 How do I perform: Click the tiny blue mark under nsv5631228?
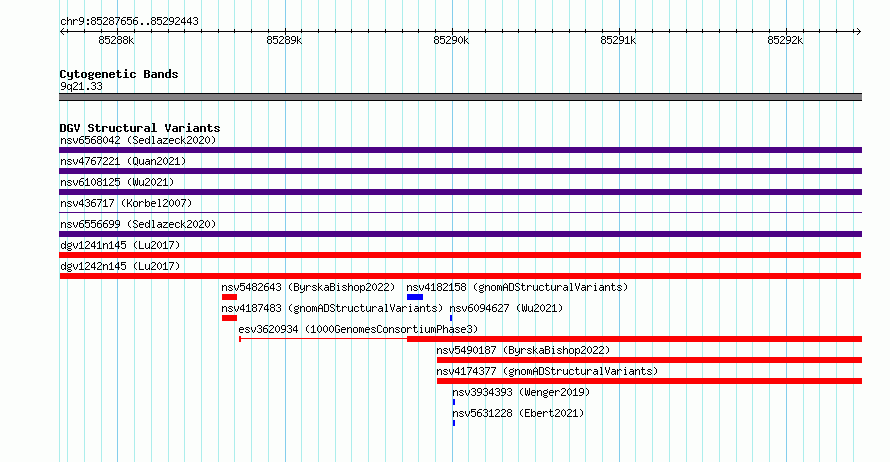tap(454, 423)
